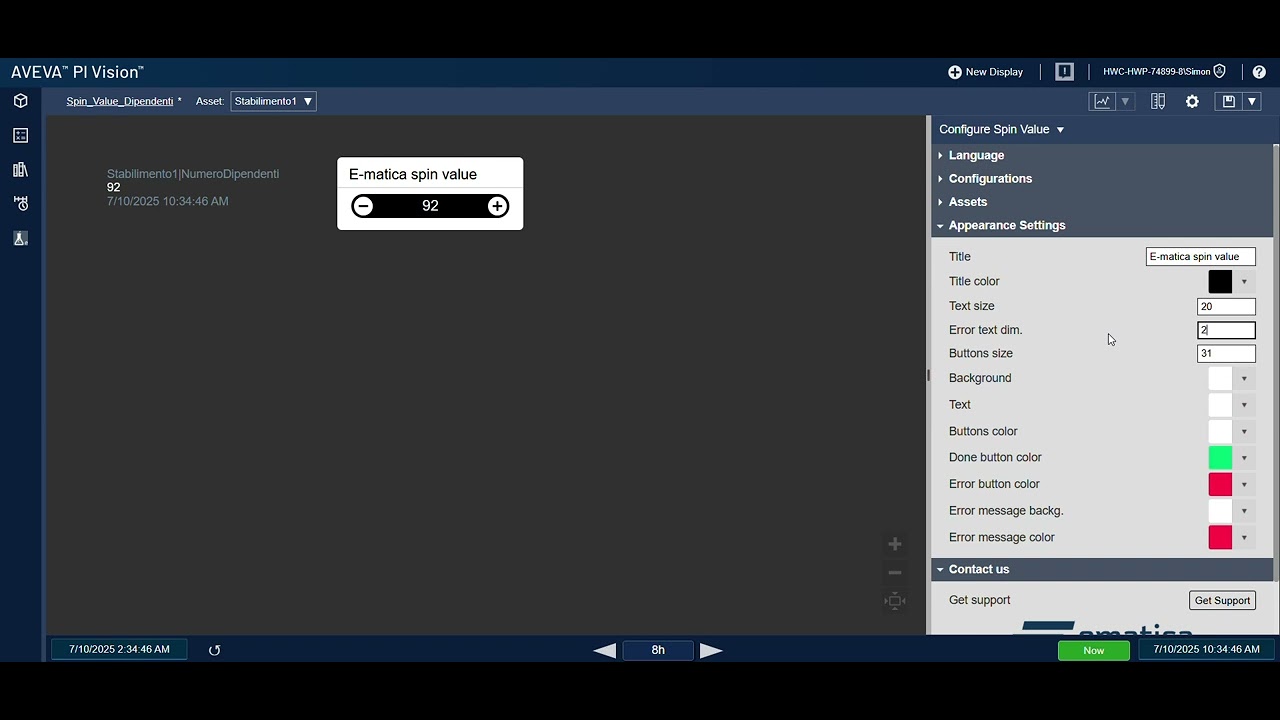1280x720 pixels.
Task: Click the Title input field
Action: click(1200, 256)
